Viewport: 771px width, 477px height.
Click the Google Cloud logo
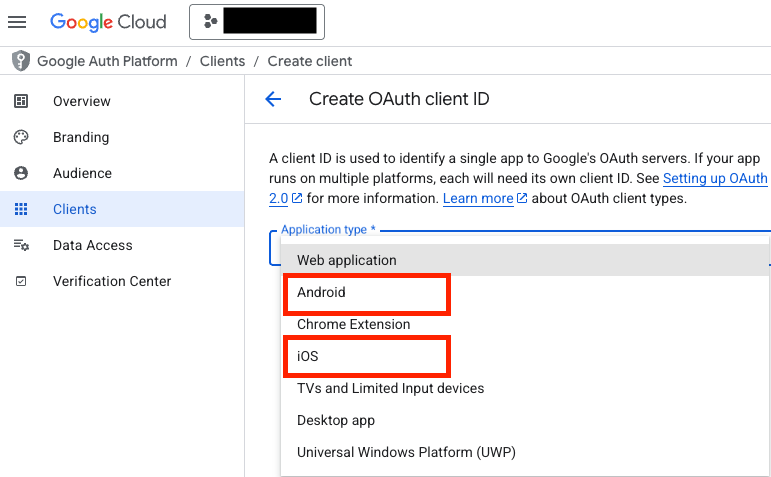[x=110, y=21]
